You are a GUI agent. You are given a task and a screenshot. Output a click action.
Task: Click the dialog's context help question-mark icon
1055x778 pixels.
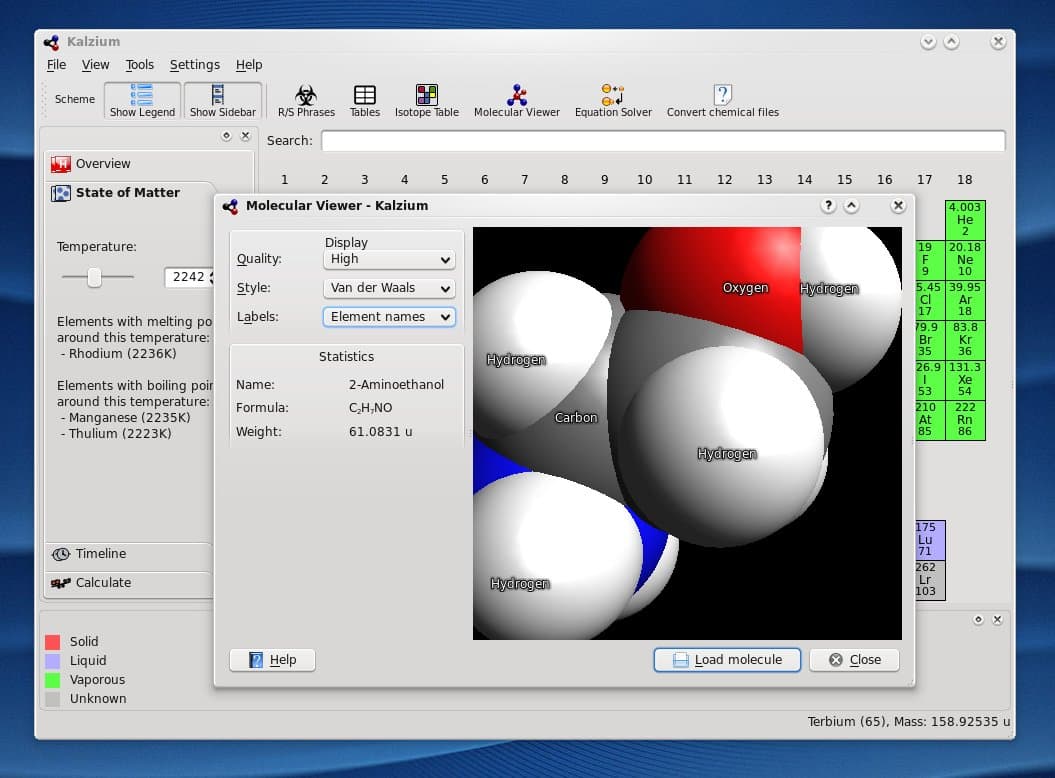[828, 205]
